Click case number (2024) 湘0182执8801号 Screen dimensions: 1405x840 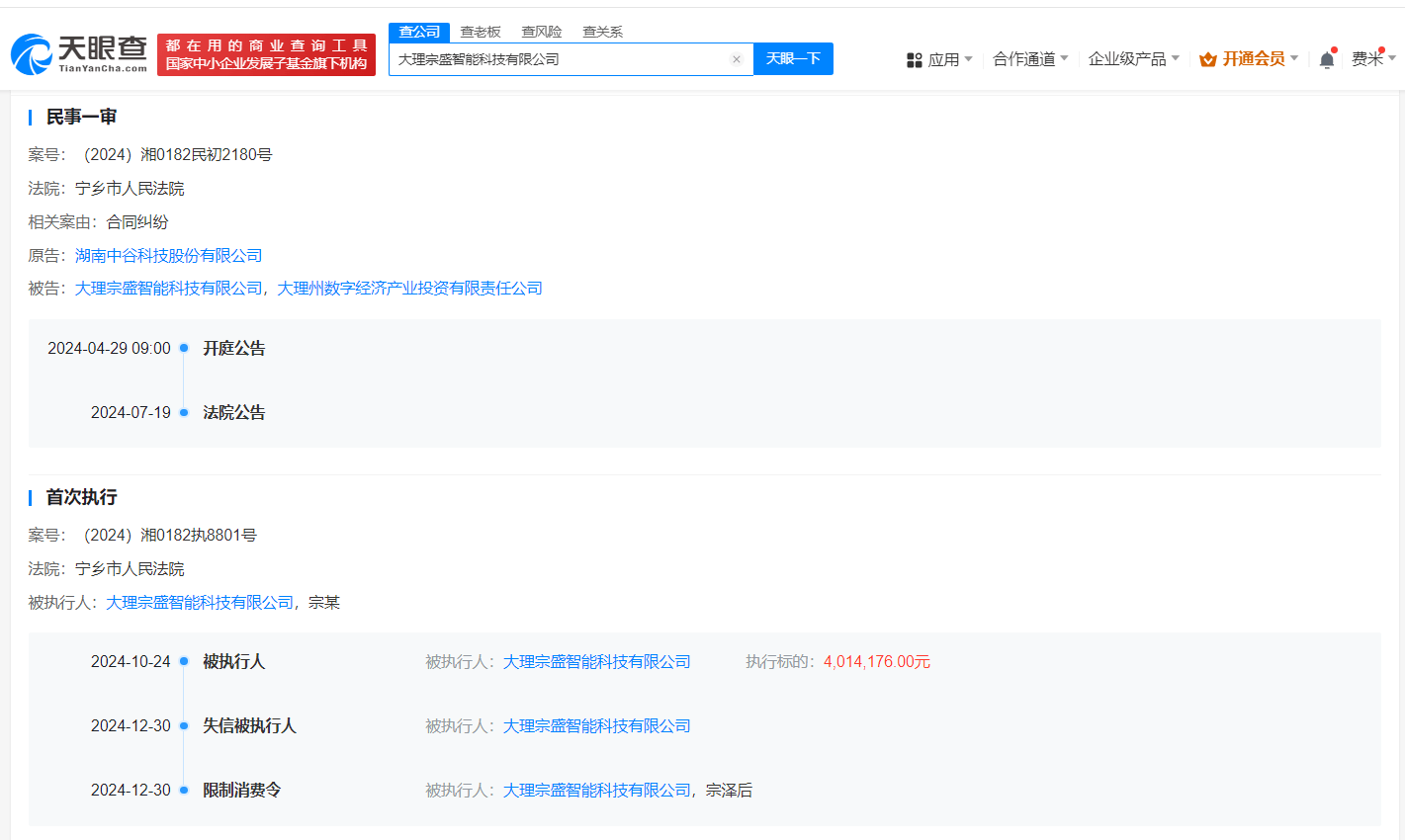click(170, 535)
